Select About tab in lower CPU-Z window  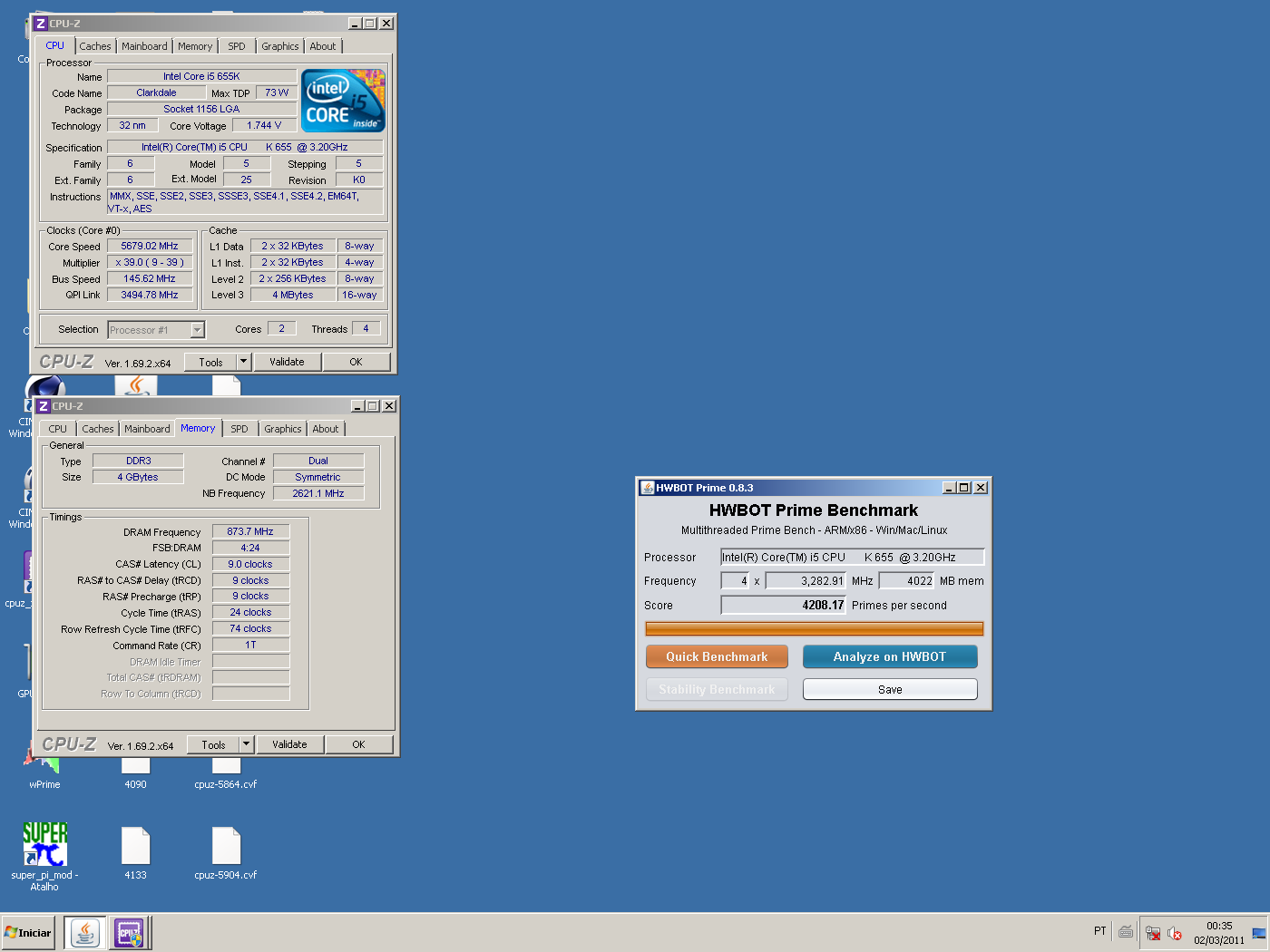[326, 429]
